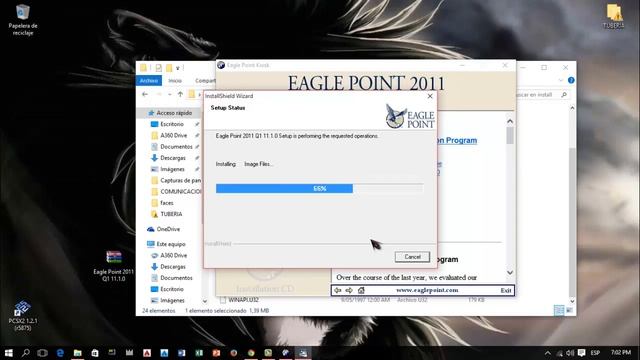The height and width of the screenshot is (360, 640).
Task: Click ESP language indicator
Action: [x=595, y=353]
